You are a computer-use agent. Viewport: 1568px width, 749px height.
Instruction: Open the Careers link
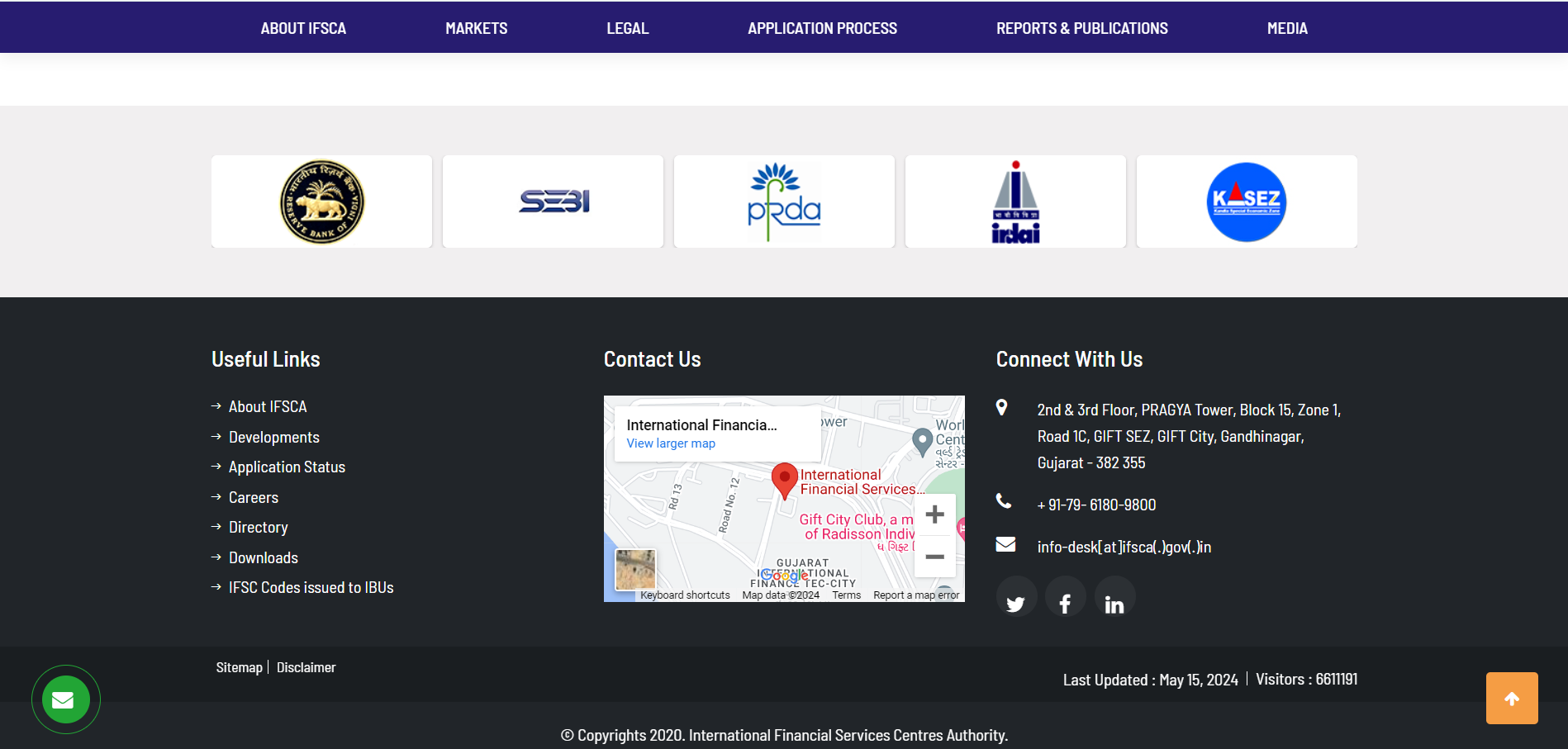pyautogui.click(x=254, y=497)
